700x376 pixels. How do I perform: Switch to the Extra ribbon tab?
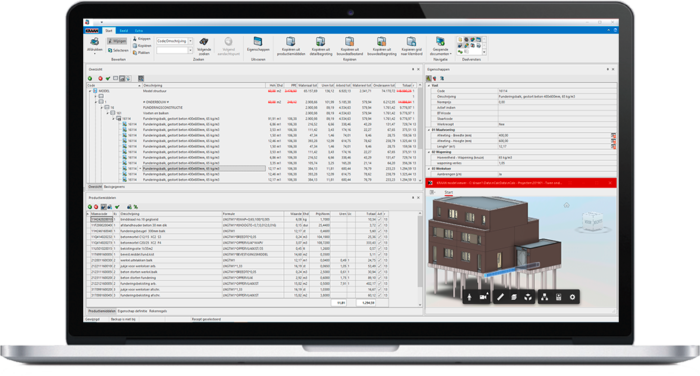click(x=139, y=30)
